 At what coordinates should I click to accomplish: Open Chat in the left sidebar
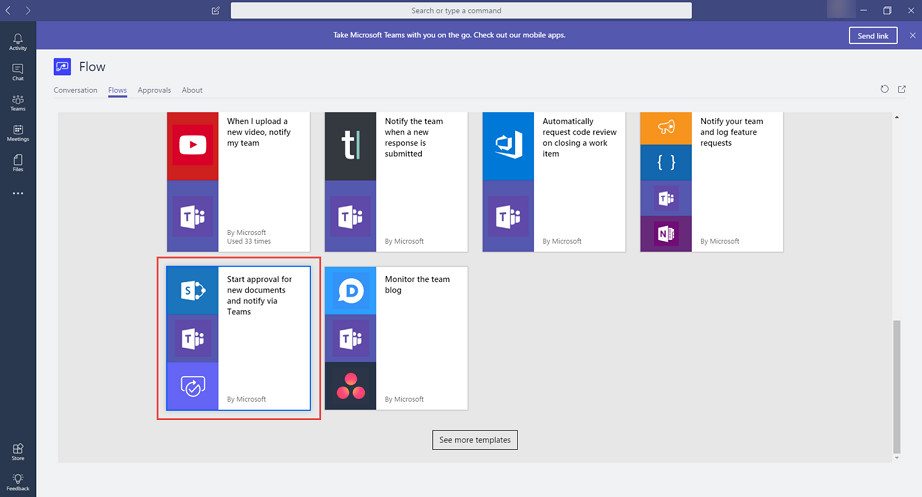pos(18,72)
